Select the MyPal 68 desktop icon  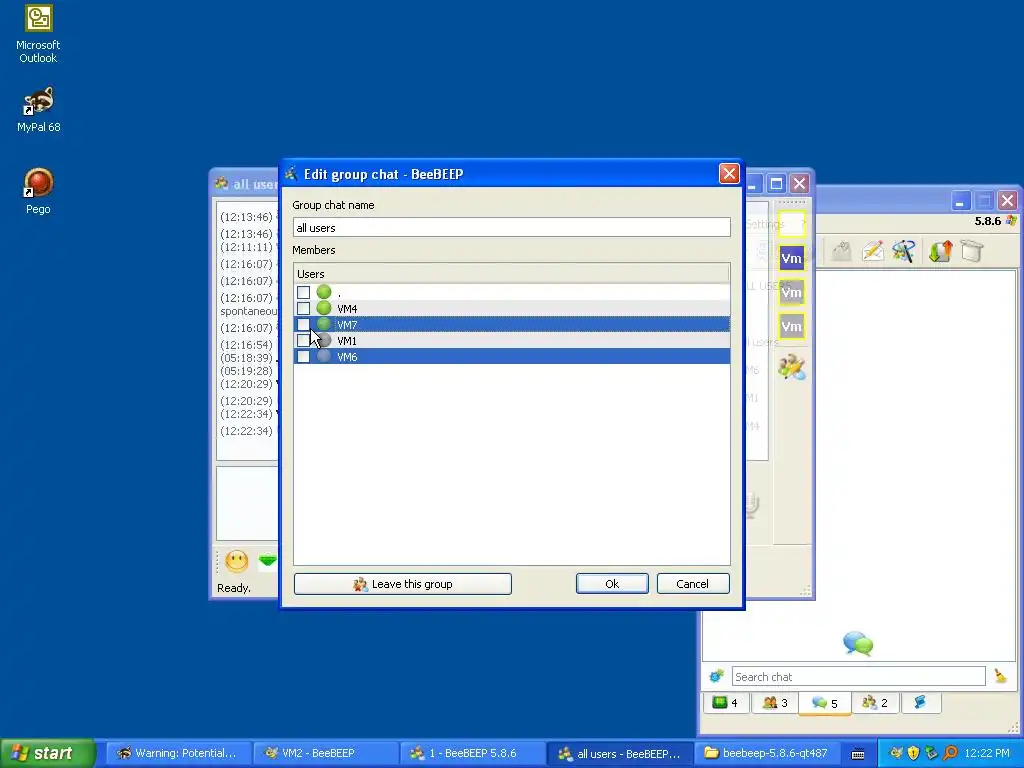pos(38,109)
